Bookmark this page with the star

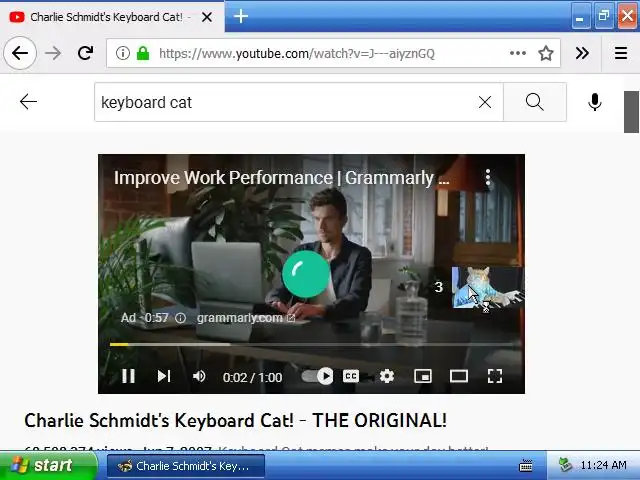(546, 53)
